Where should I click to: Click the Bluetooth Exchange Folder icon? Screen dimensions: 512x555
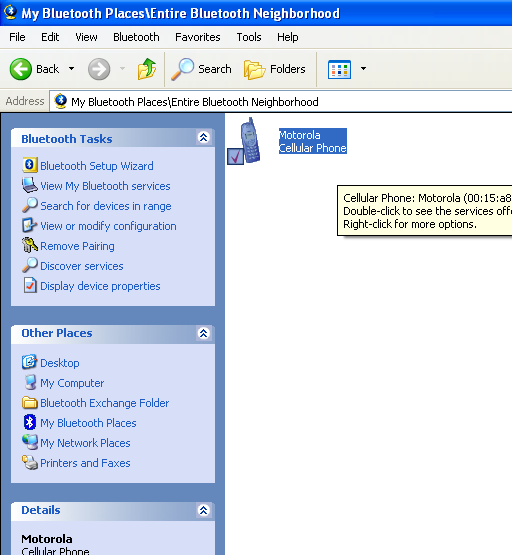(30, 402)
